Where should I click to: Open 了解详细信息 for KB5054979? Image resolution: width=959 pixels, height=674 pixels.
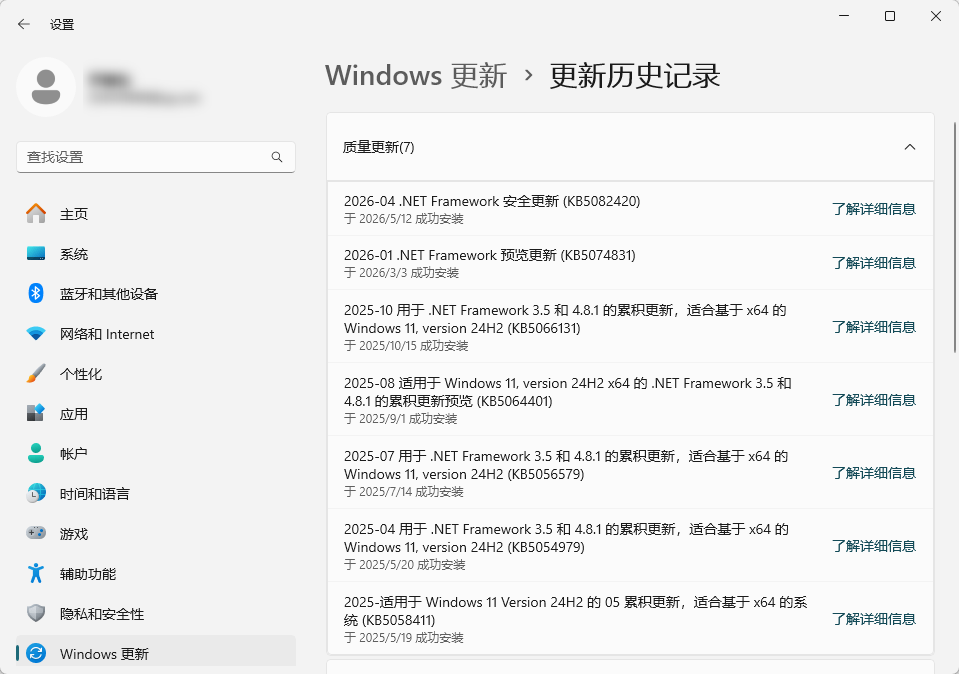pos(873,546)
